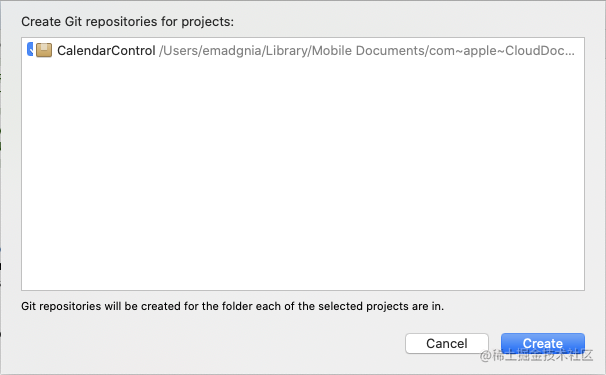
Task: Click the word 'projects:' in the heading
Action: click(x=208, y=22)
